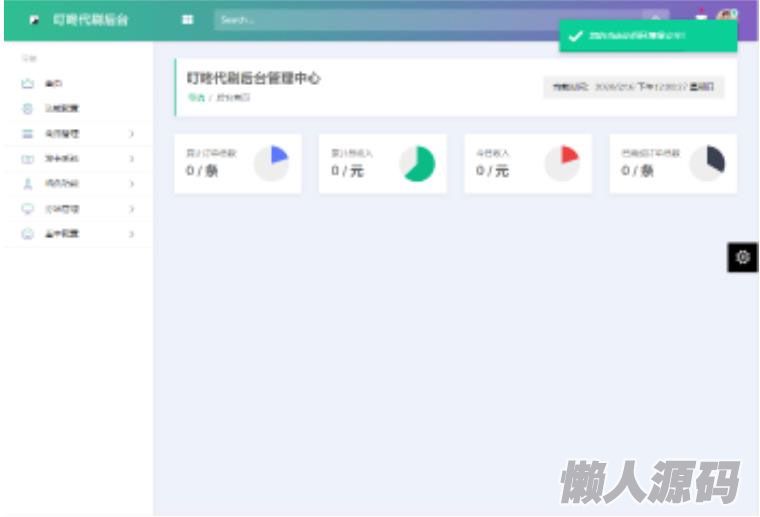Viewport: 760px width, 517px height.
Task: Open the sidebar item with person icon
Action: pyautogui.click(x=78, y=184)
